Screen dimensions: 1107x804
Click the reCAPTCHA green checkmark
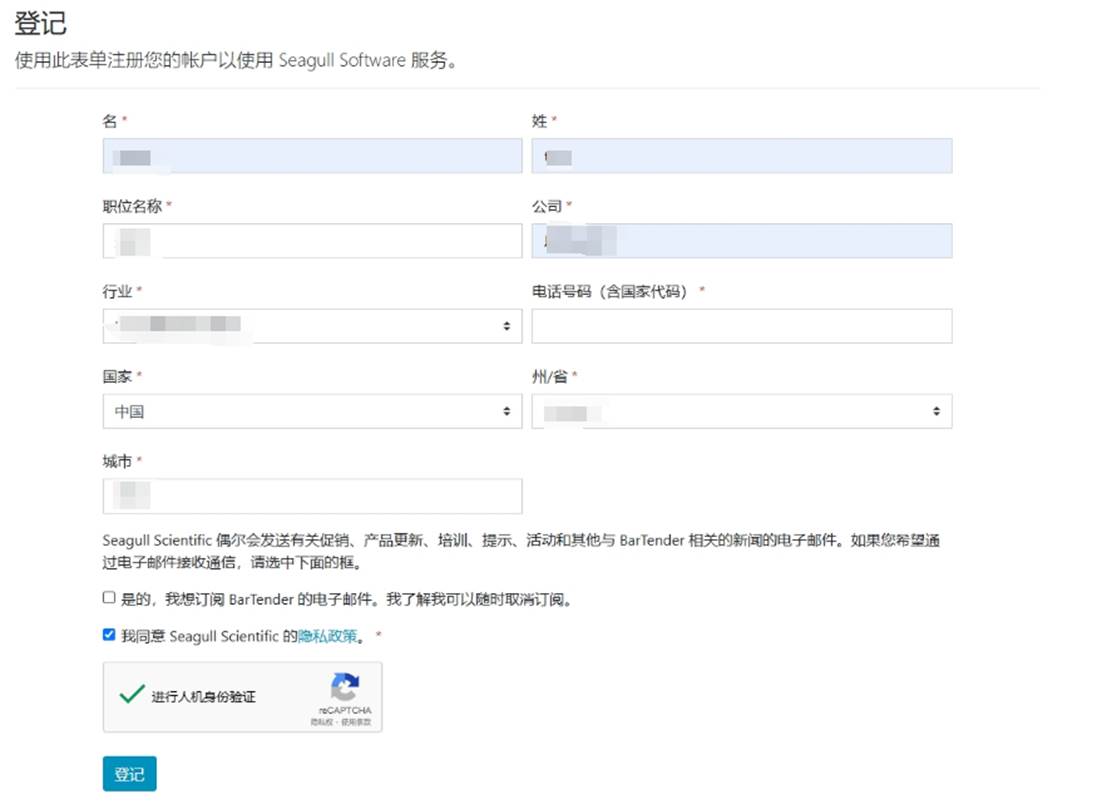(132, 695)
